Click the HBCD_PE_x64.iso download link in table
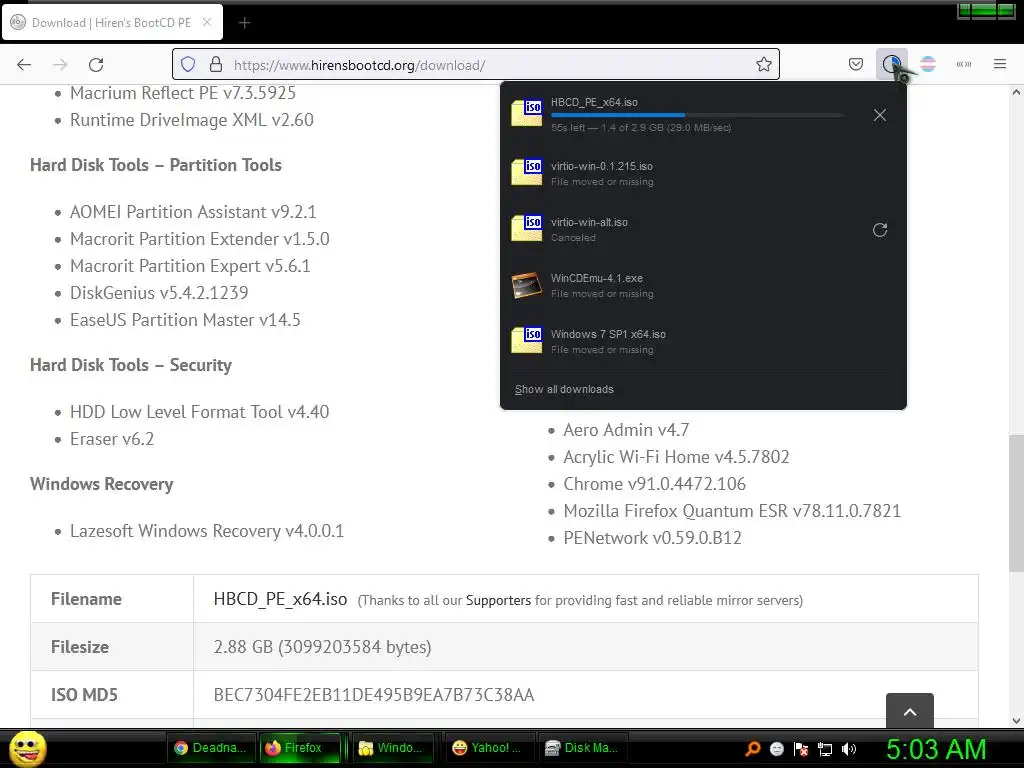Image resolution: width=1024 pixels, height=768 pixels. 280,599
